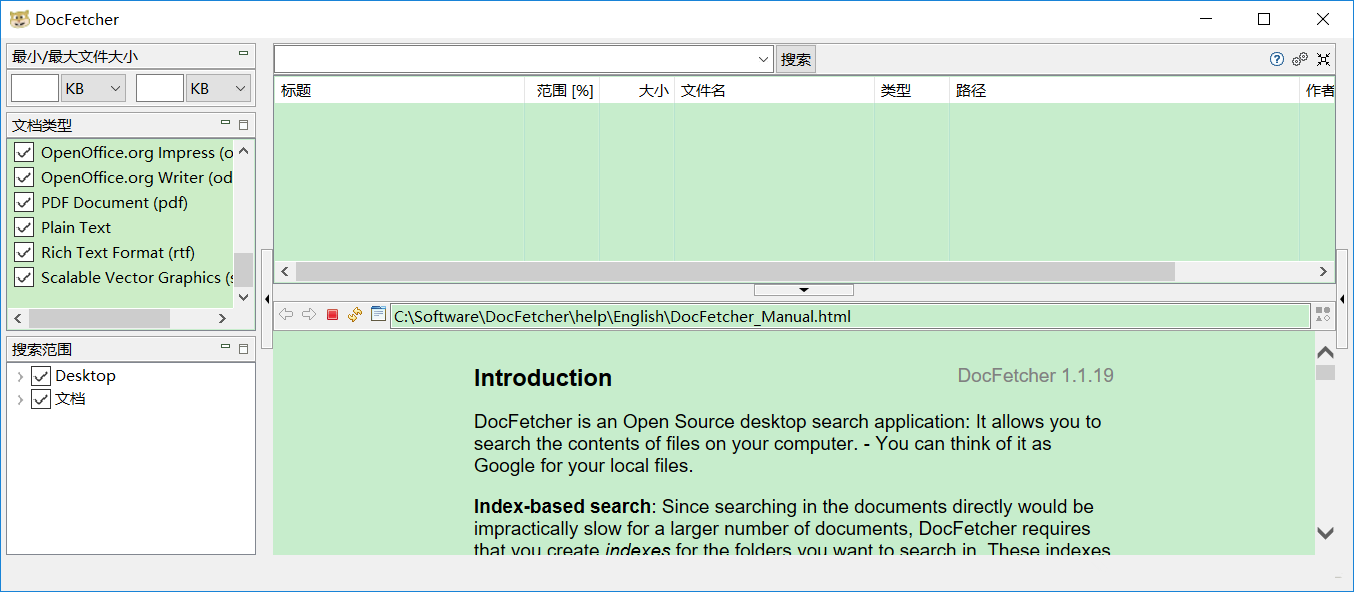1354x592 pixels.
Task: Toggle the Plain Text checkbox
Action: tap(24, 228)
